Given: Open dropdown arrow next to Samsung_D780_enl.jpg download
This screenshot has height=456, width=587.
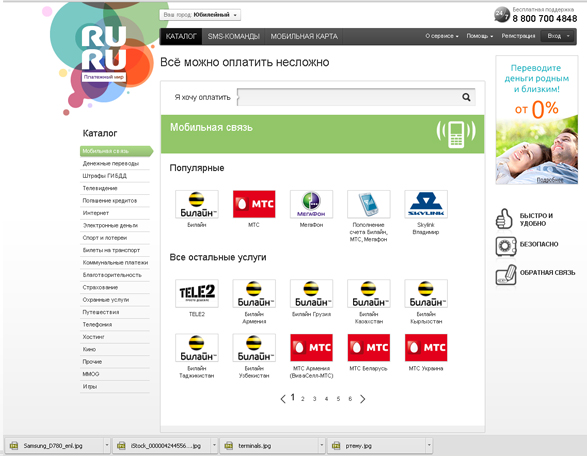Looking at the screenshot, I should tap(107, 446).
